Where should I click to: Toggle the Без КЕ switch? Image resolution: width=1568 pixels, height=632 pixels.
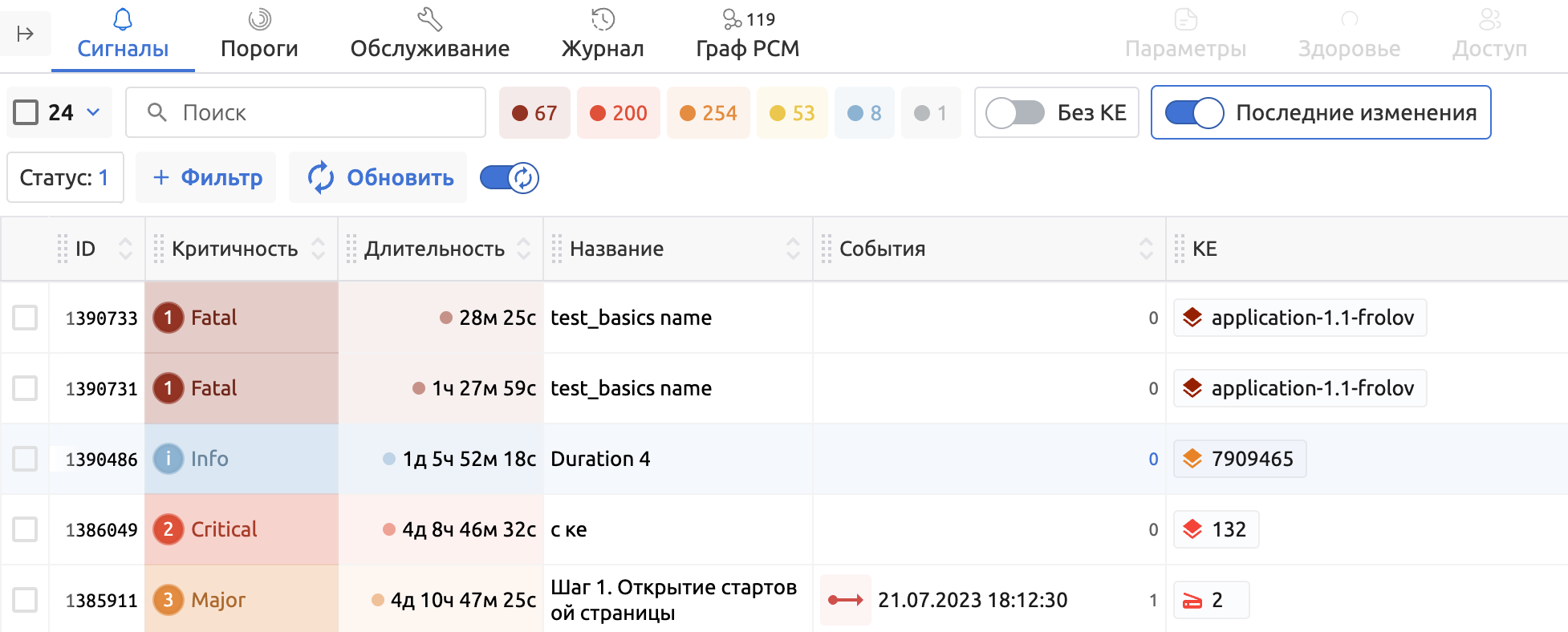(1015, 113)
